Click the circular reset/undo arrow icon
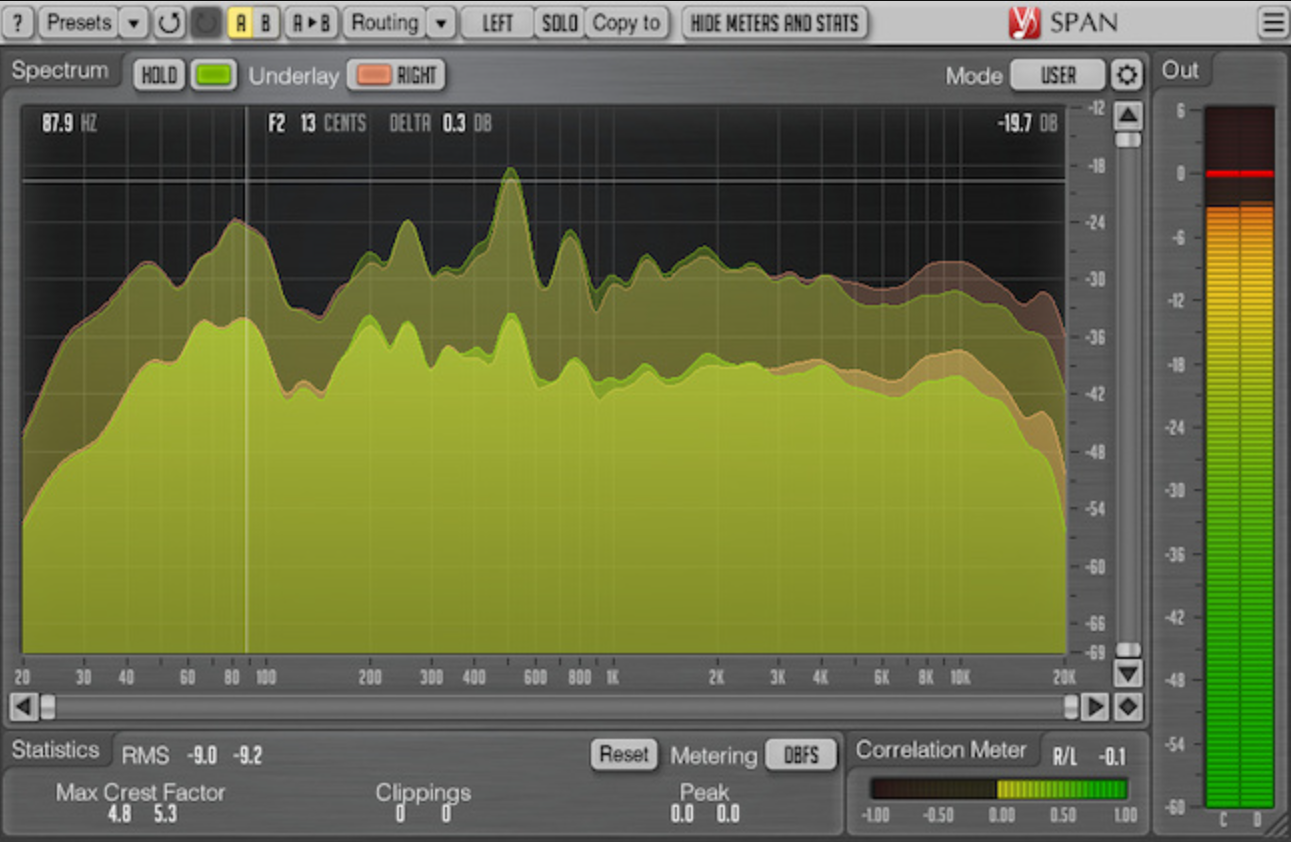The image size is (1291, 842). click(169, 22)
